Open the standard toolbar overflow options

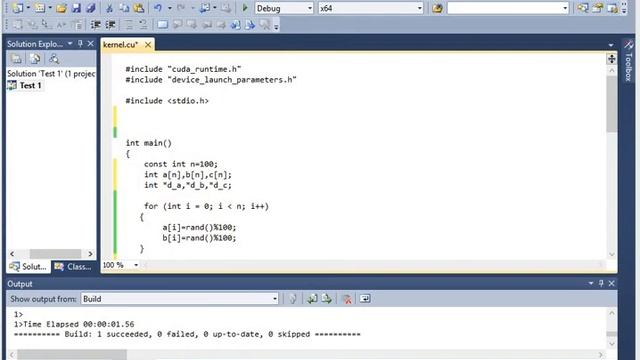tap(624, 8)
